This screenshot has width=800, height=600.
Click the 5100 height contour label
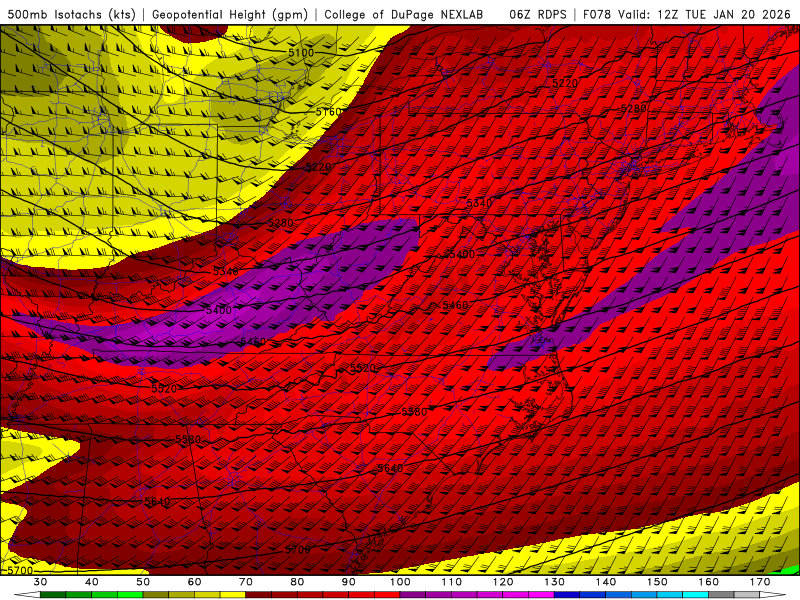(301, 53)
